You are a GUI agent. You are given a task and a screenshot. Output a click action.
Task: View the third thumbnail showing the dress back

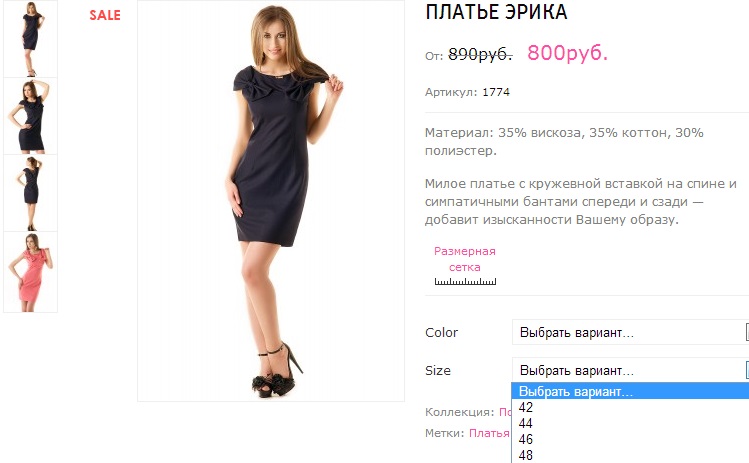coord(30,193)
